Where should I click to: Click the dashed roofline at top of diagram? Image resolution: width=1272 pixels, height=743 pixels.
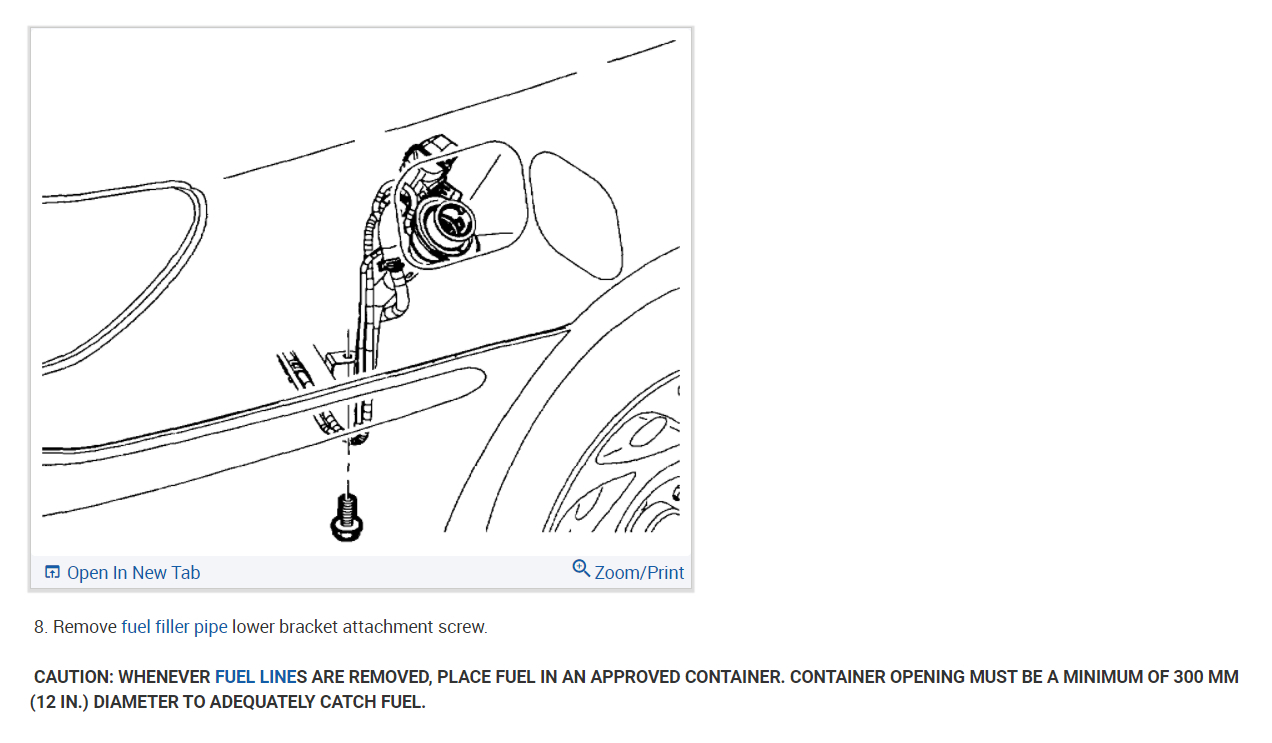tap(450, 108)
